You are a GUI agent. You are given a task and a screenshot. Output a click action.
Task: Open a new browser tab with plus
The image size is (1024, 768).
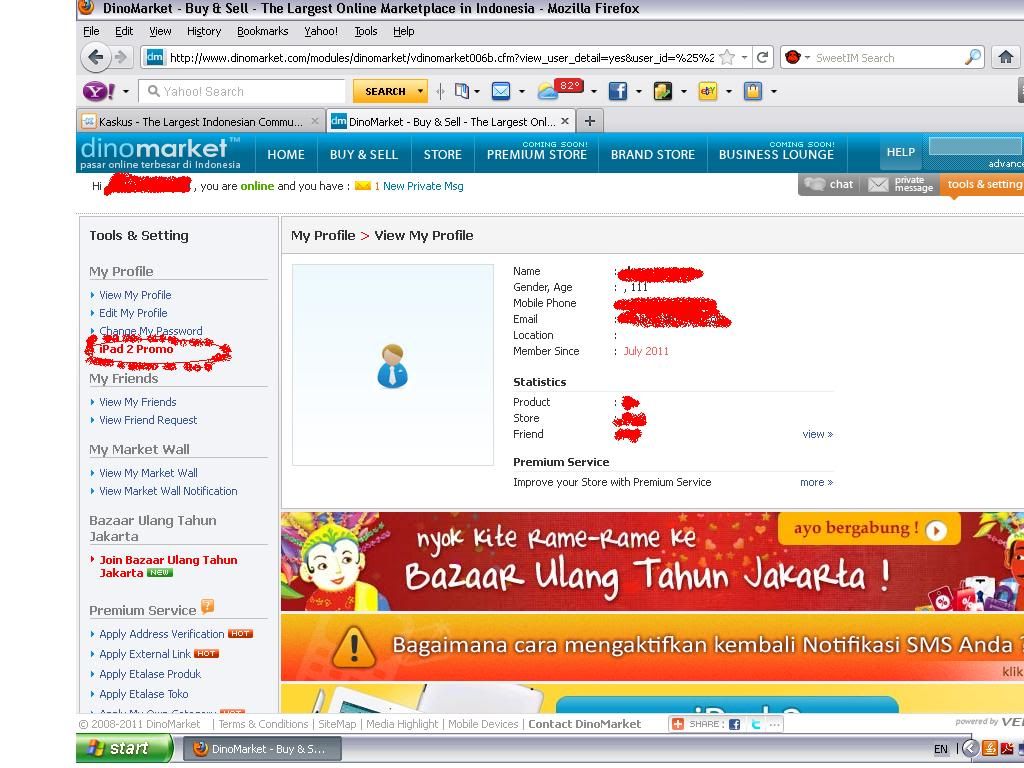pos(590,121)
